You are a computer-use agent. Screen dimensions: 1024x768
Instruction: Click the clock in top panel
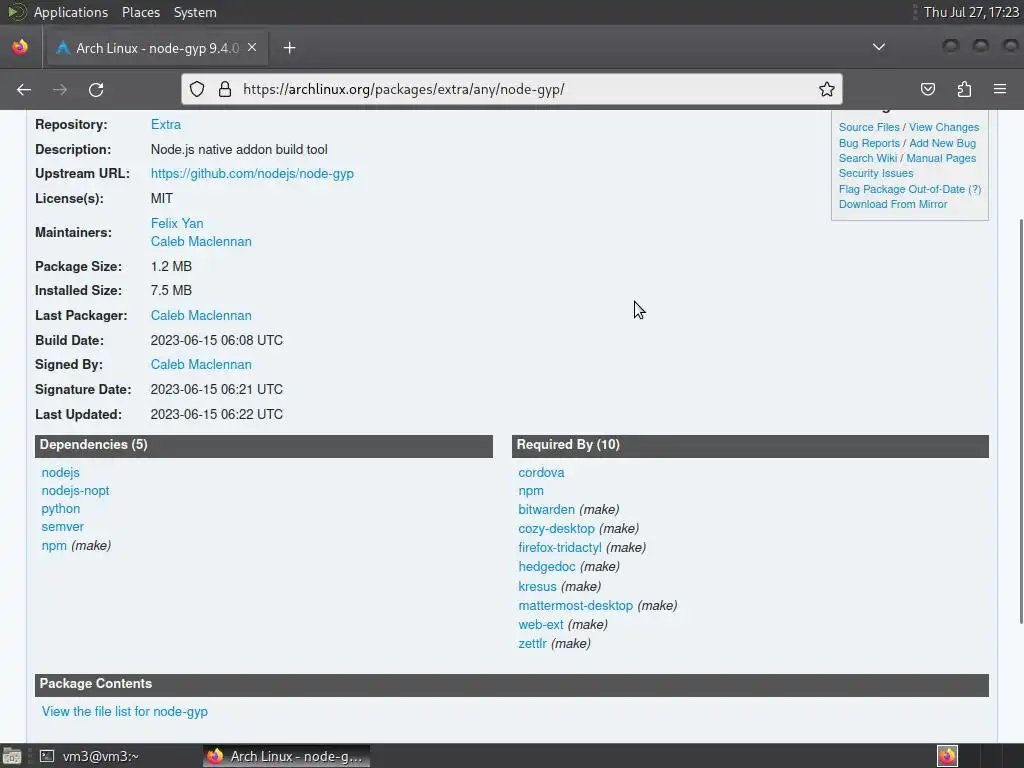971,12
